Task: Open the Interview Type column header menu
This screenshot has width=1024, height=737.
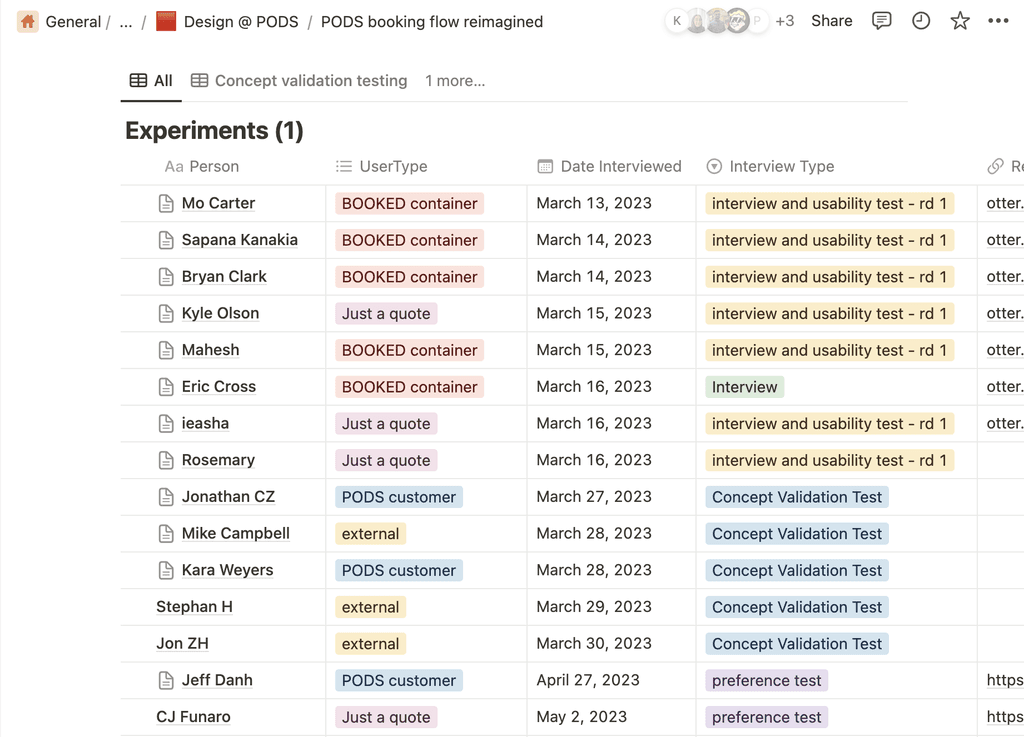Action: pos(771,166)
